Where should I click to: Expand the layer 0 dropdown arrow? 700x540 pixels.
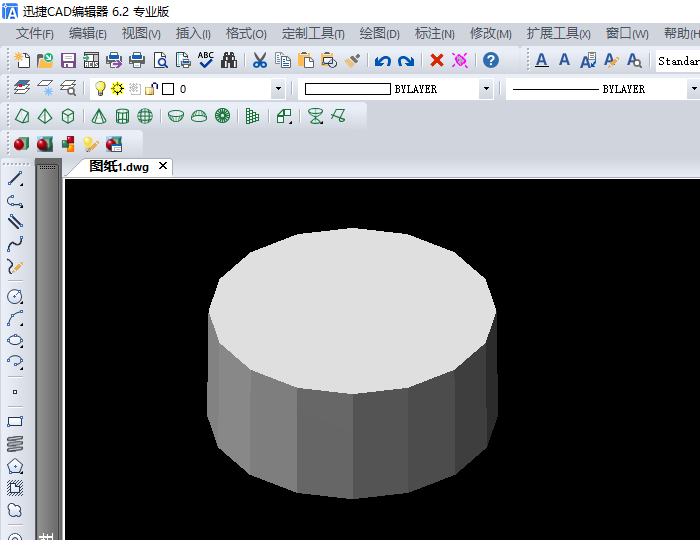click(278, 89)
